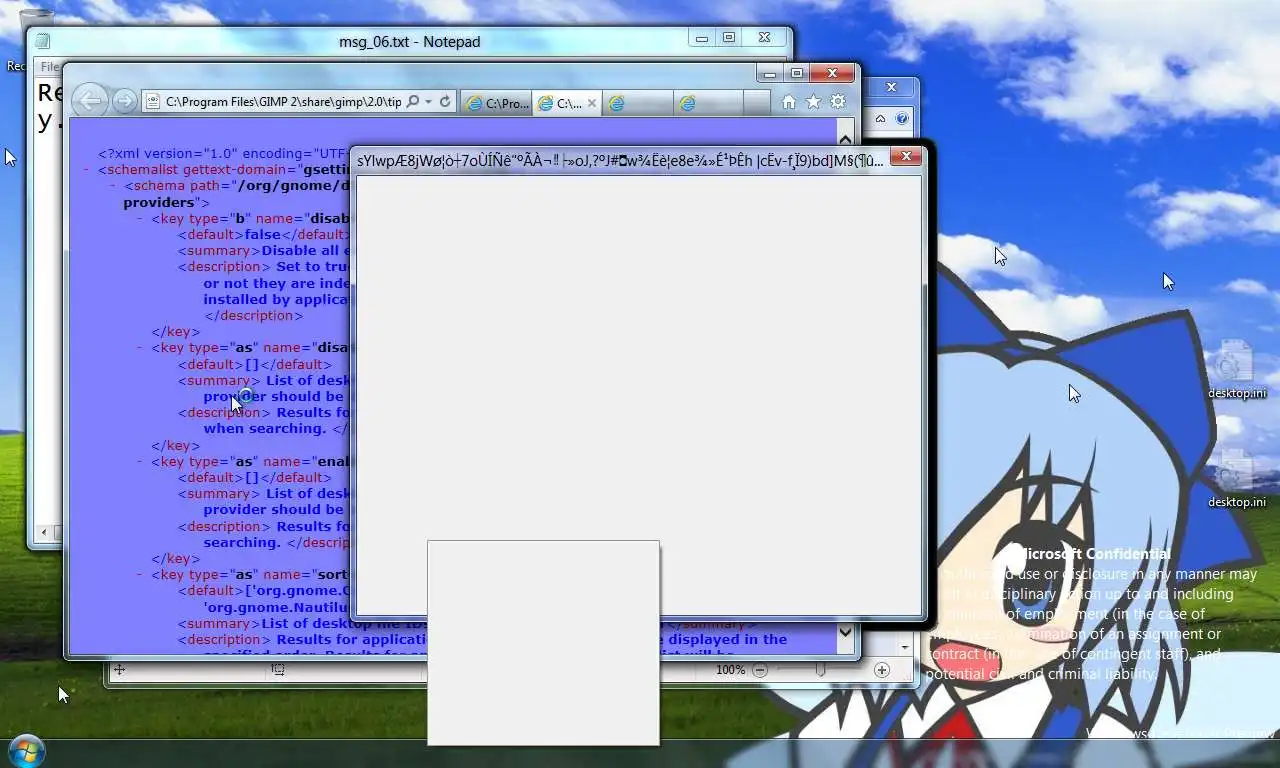The width and height of the screenshot is (1280, 768).
Task: Click the "providers" text in XML
Action: pyautogui.click(x=159, y=202)
